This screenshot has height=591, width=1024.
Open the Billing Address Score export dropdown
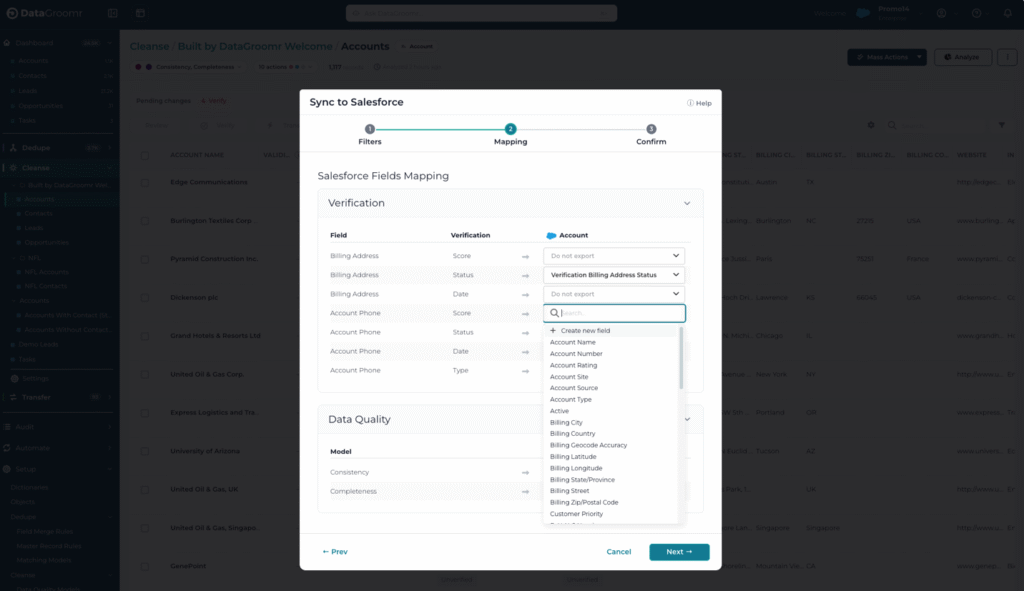[614, 256]
